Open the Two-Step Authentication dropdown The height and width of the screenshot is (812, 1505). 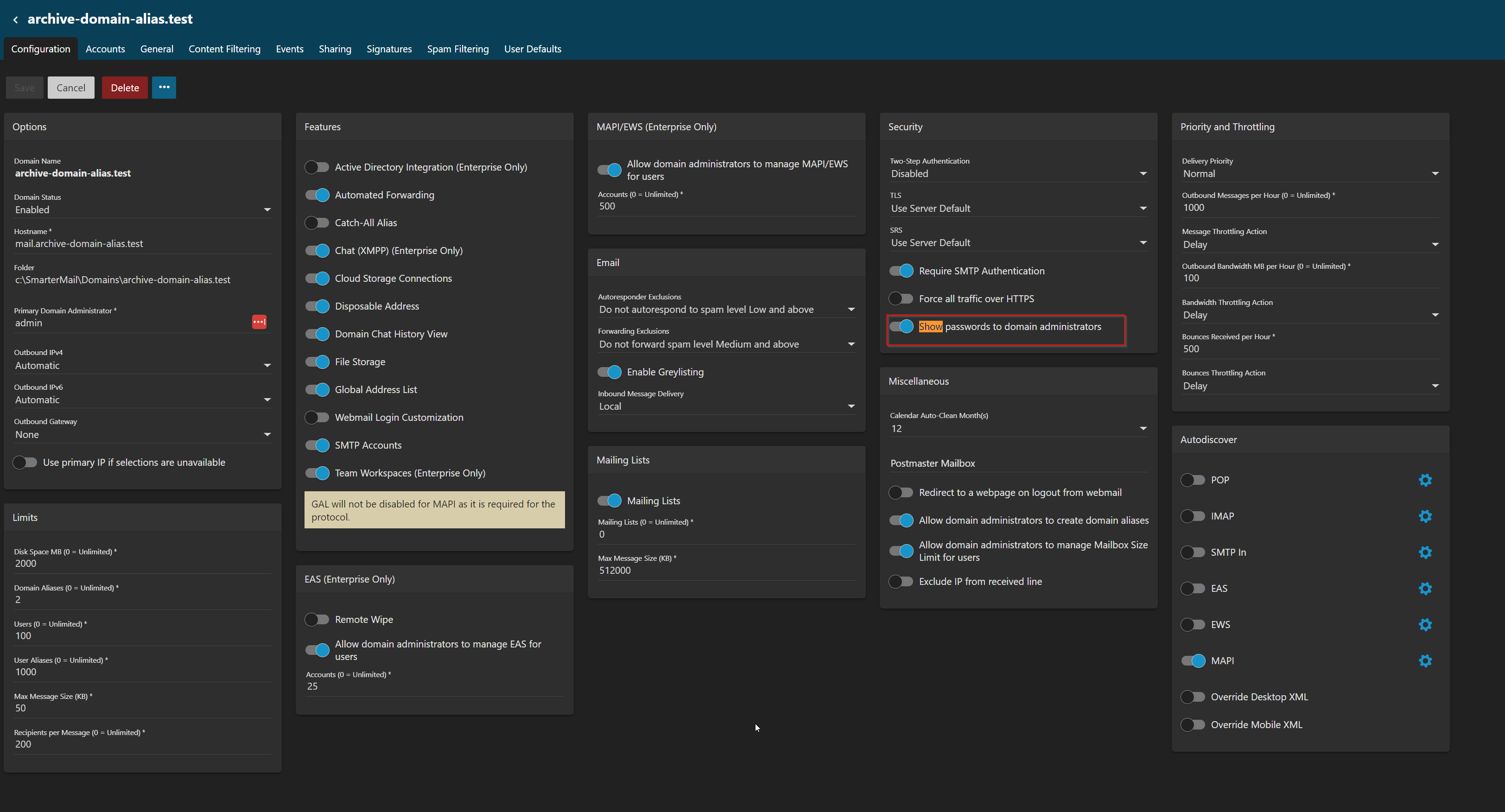pos(1017,173)
